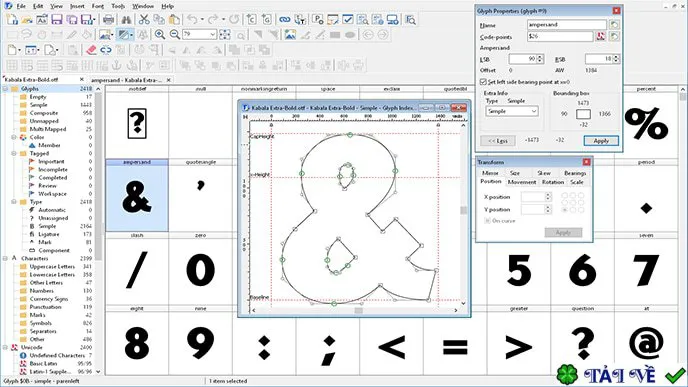Screen dimensions: 688x387
Task: Click the fill outlines mode icon
Action: coord(124,35)
